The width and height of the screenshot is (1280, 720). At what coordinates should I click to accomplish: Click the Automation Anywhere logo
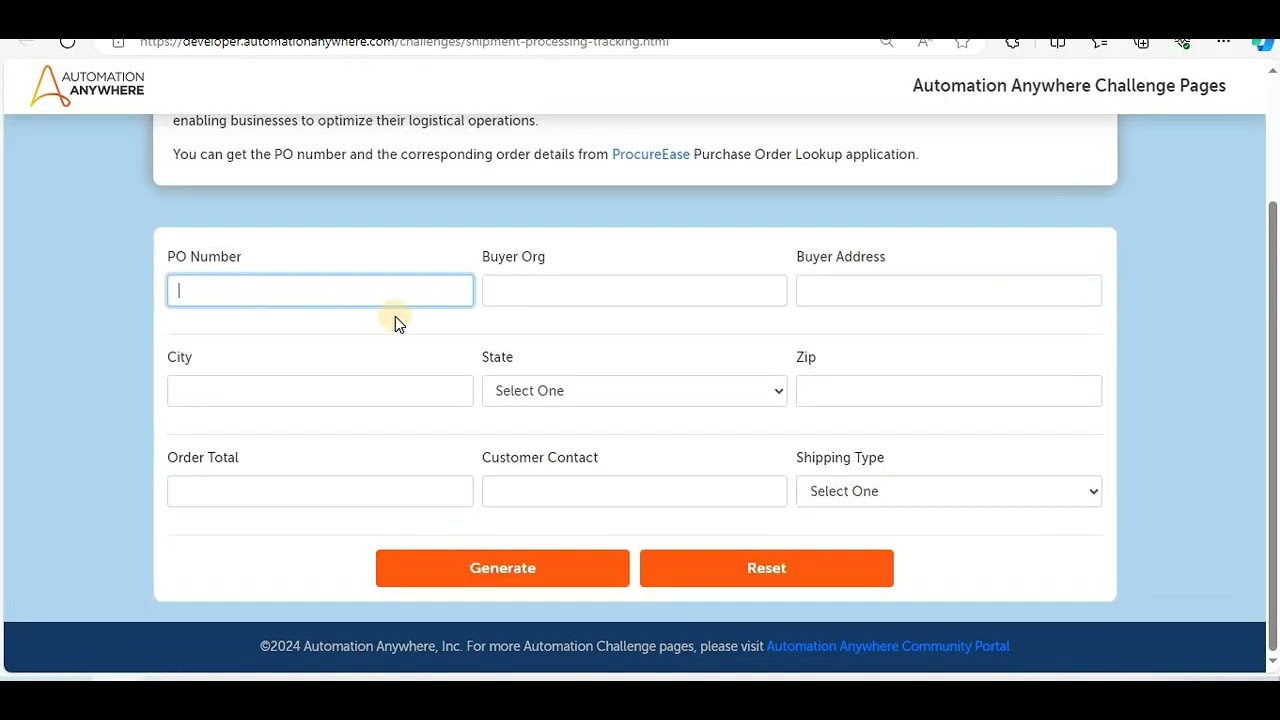tap(87, 86)
